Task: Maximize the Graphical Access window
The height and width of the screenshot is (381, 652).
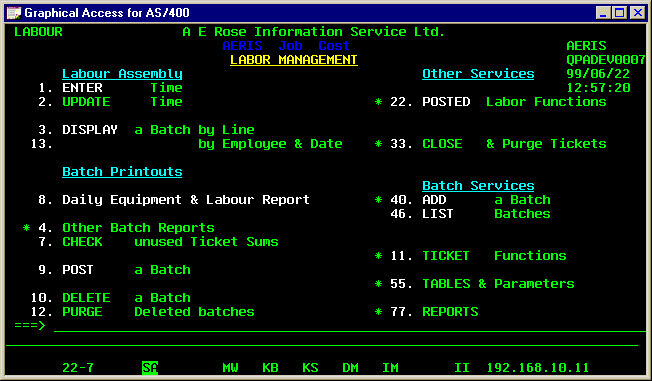Action: coord(620,12)
